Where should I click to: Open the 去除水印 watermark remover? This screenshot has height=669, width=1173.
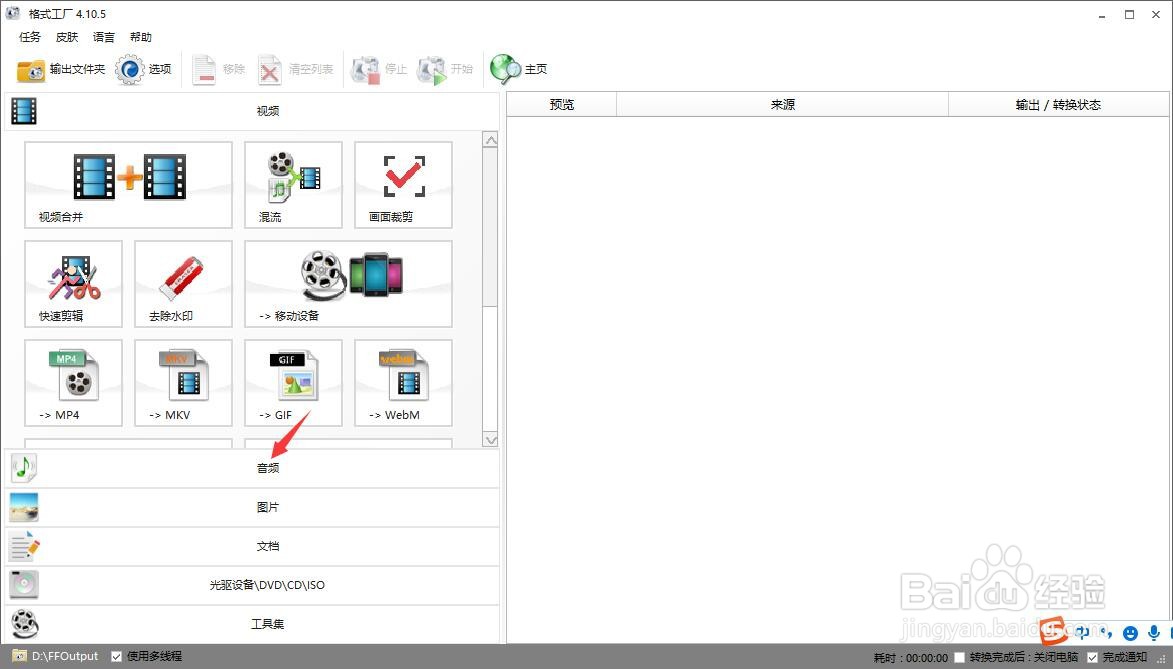183,284
